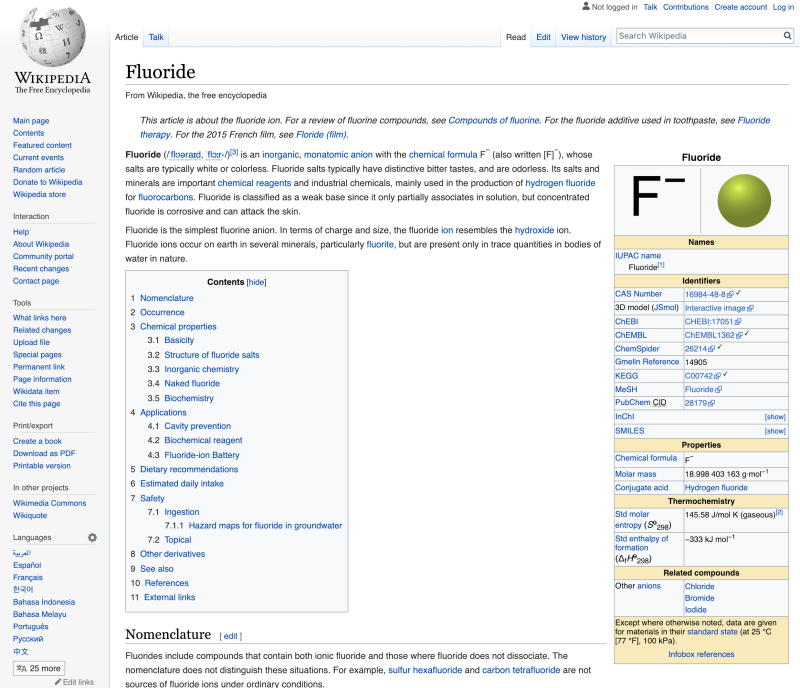Open the hydrogen fluoride link in intro
This screenshot has height=688, width=800.
560,183
